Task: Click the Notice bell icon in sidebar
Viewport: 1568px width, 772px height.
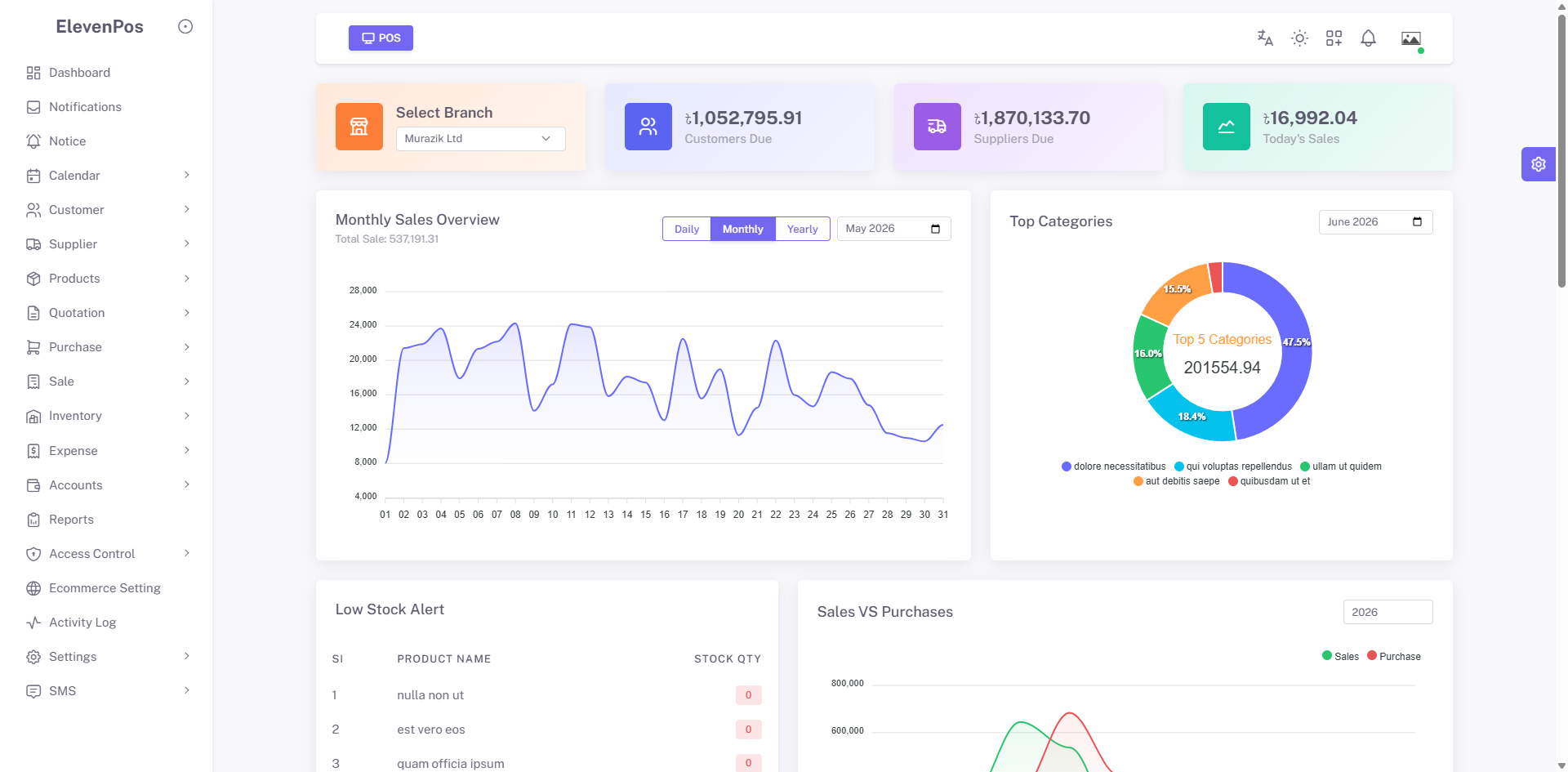Action: (33, 141)
